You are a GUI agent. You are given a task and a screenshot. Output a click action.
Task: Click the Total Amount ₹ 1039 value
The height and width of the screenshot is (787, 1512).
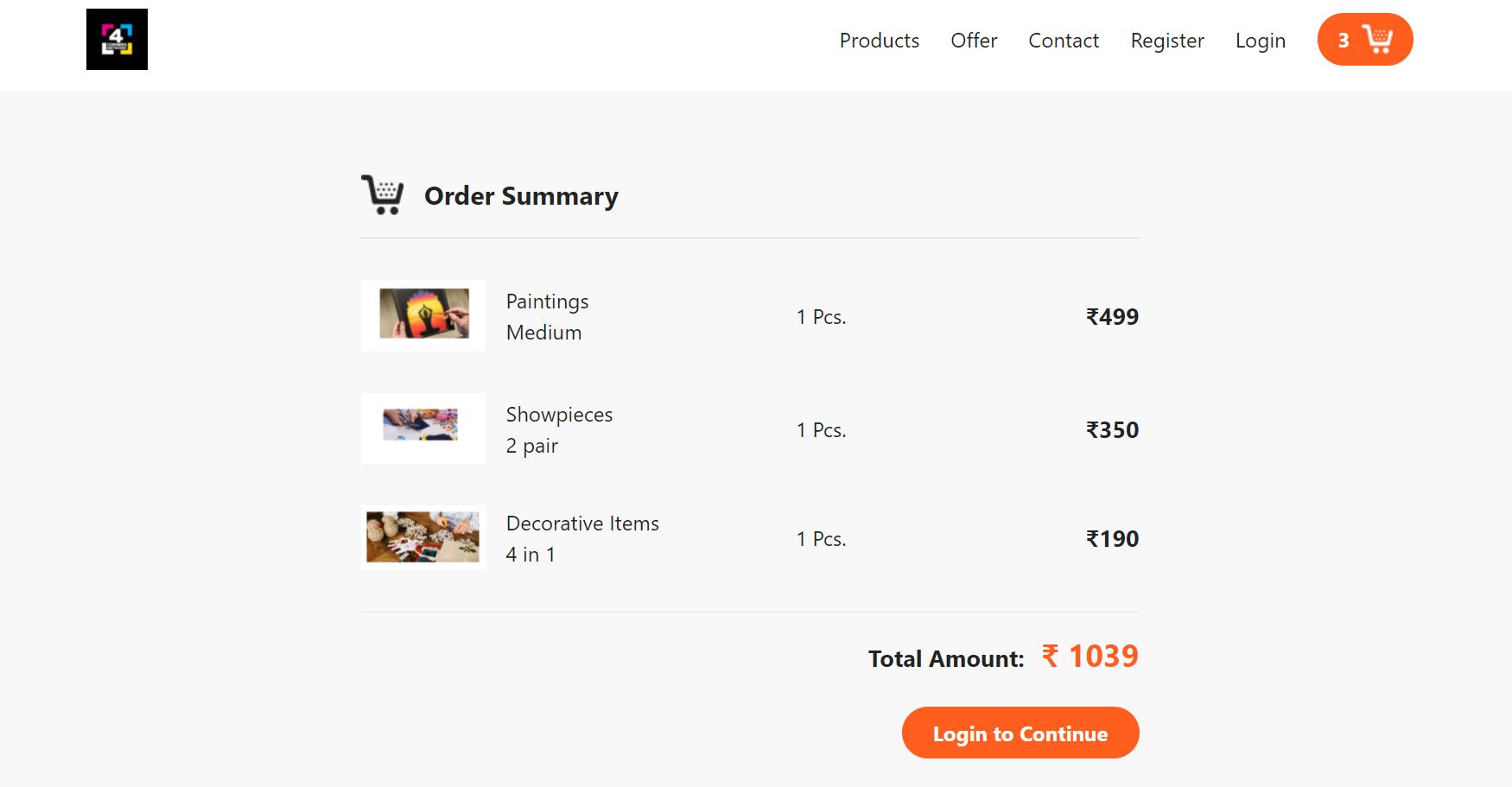1090,657
